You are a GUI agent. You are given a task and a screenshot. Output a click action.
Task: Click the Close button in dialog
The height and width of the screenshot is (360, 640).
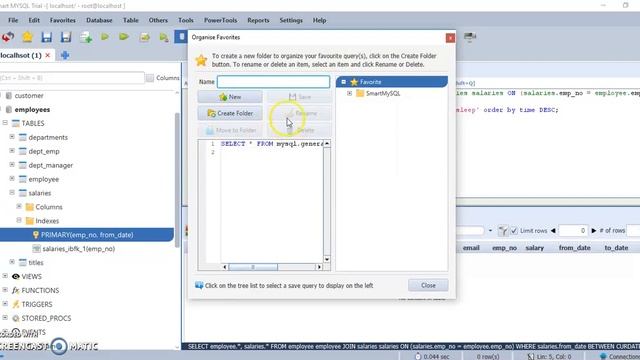pos(428,285)
